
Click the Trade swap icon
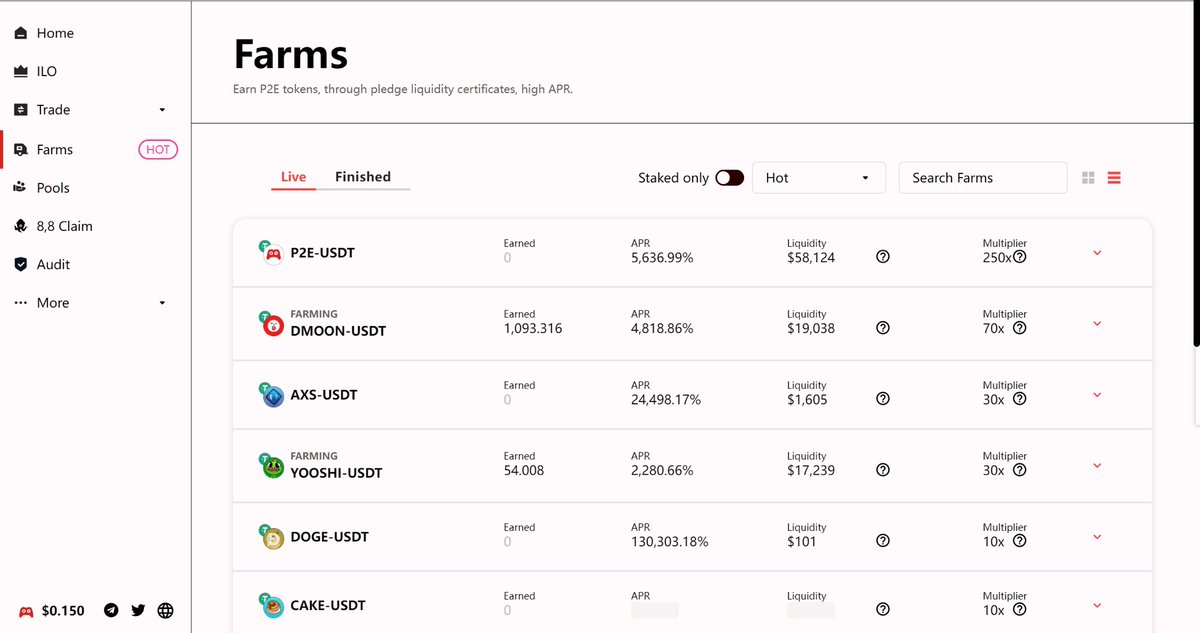tap(21, 110)
